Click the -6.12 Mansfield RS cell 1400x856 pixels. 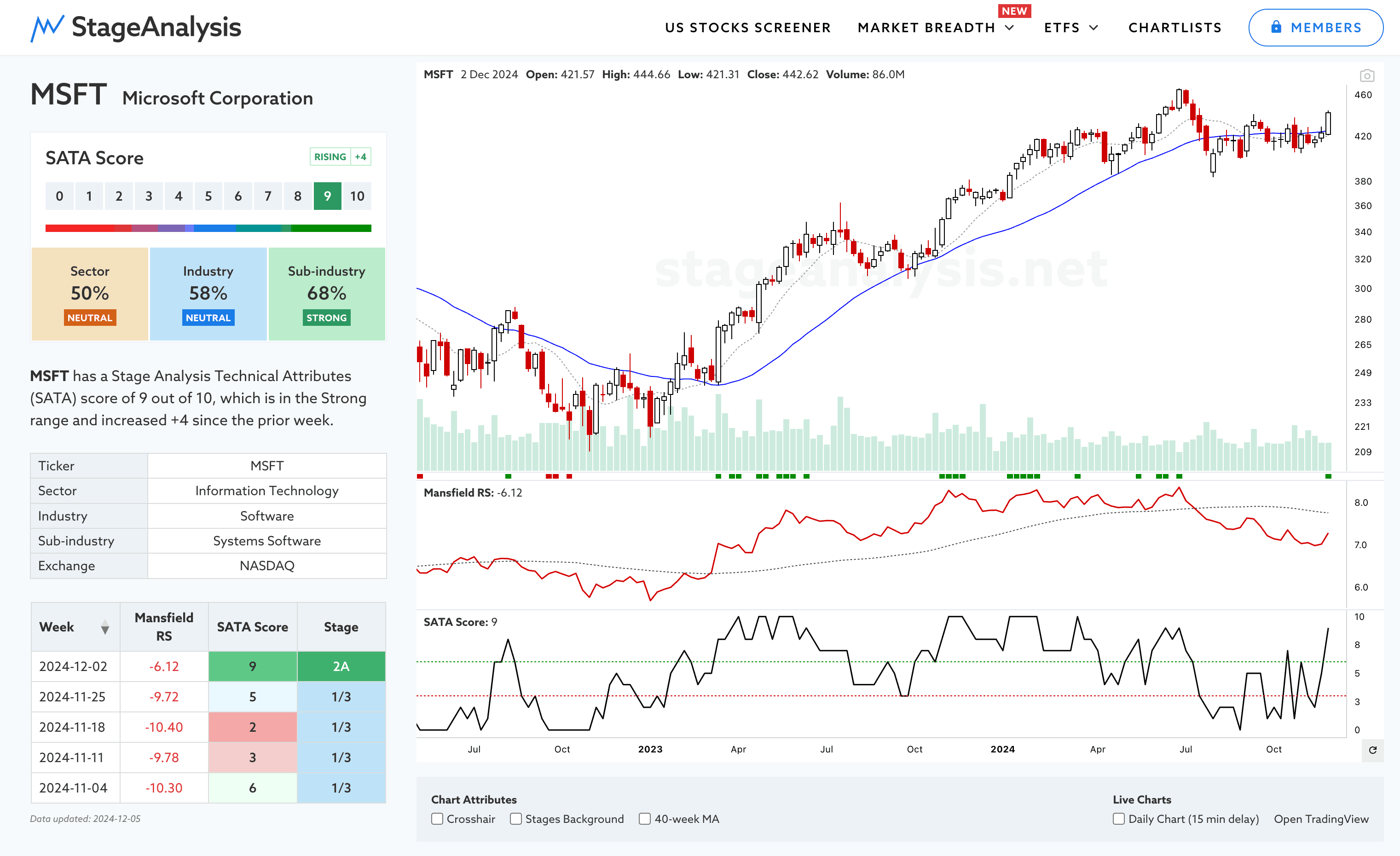point(164,666)
